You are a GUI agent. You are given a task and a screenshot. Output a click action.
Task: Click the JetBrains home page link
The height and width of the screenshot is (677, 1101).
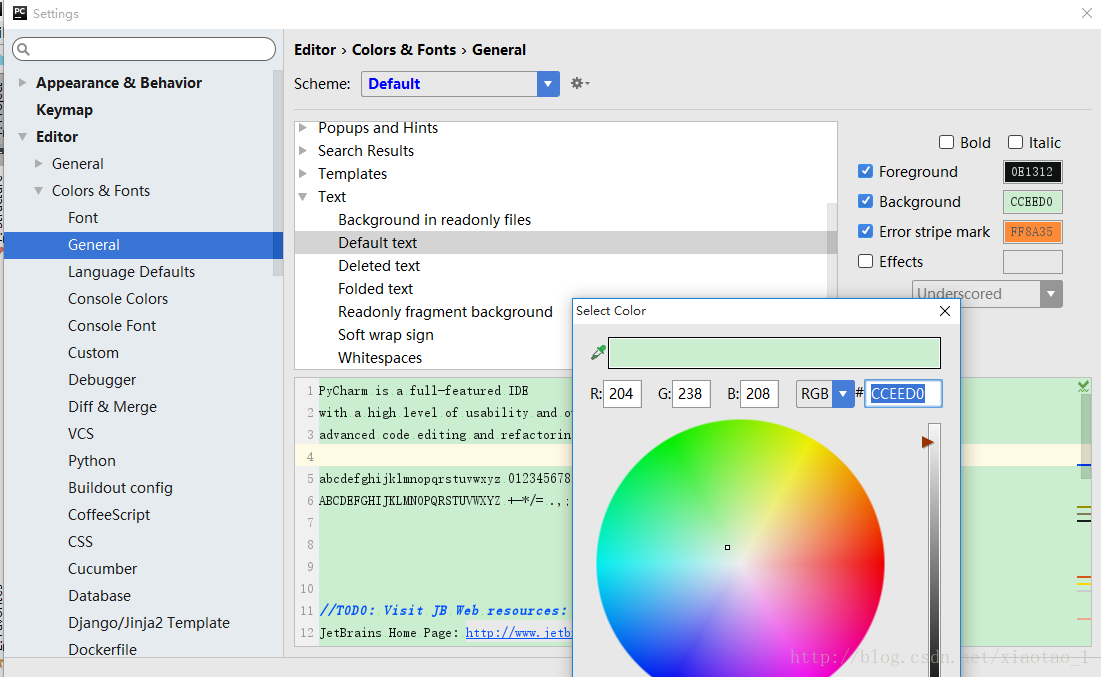click(518, 632)
